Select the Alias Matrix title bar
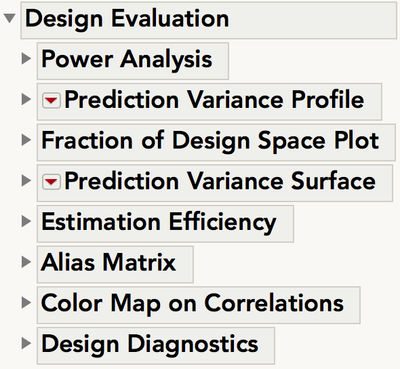Viewport: 400px width, 369px height. tap(115, 264)
